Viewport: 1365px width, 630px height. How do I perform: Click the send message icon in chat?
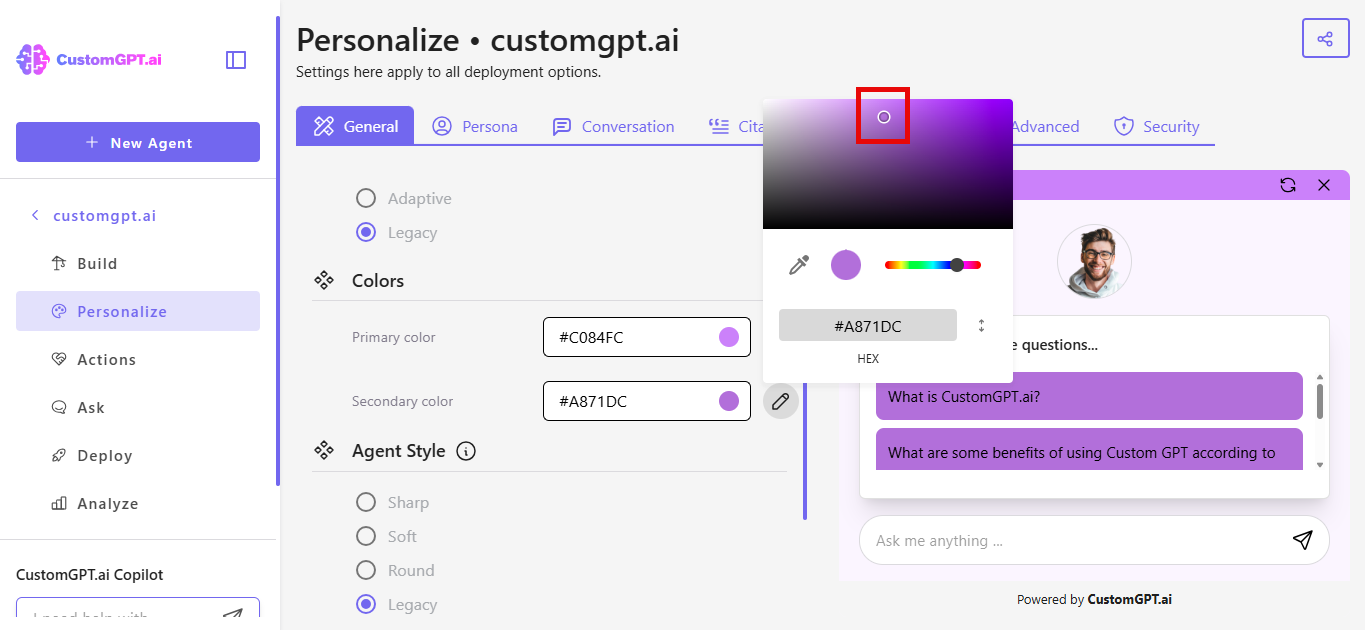(1302, 540)
